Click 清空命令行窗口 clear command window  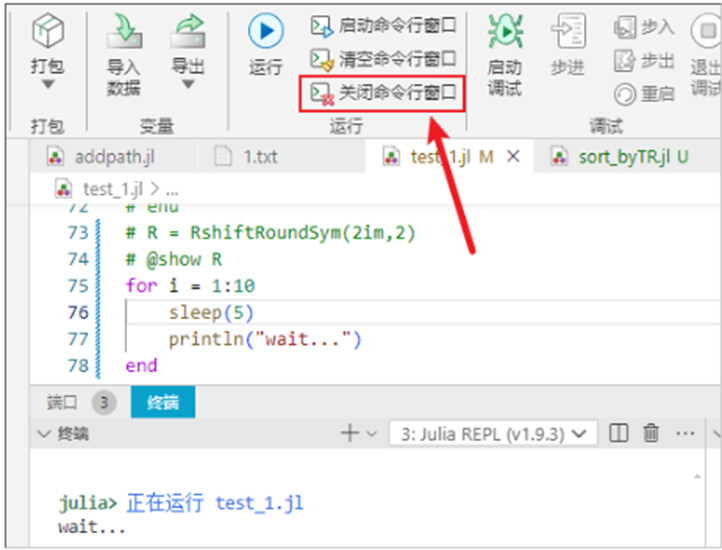[x=383, y=59]
